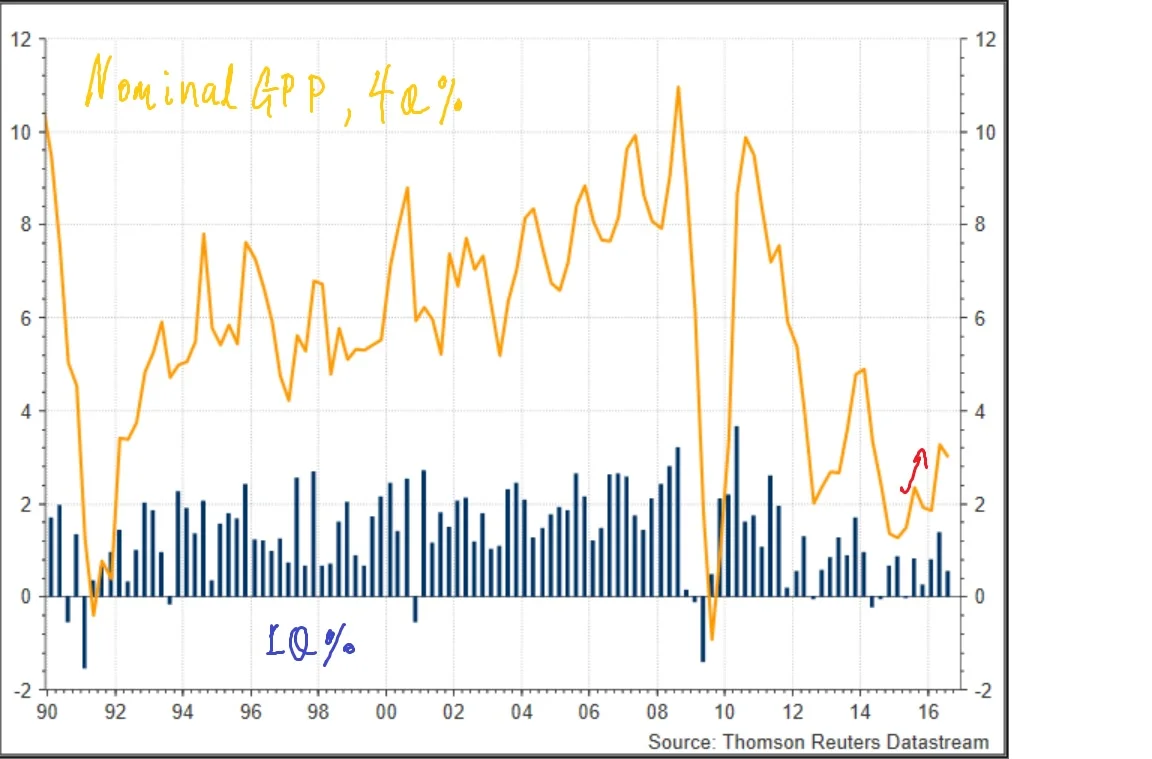Select year-axis label '12' along bottom

click(x=792, y=711)
